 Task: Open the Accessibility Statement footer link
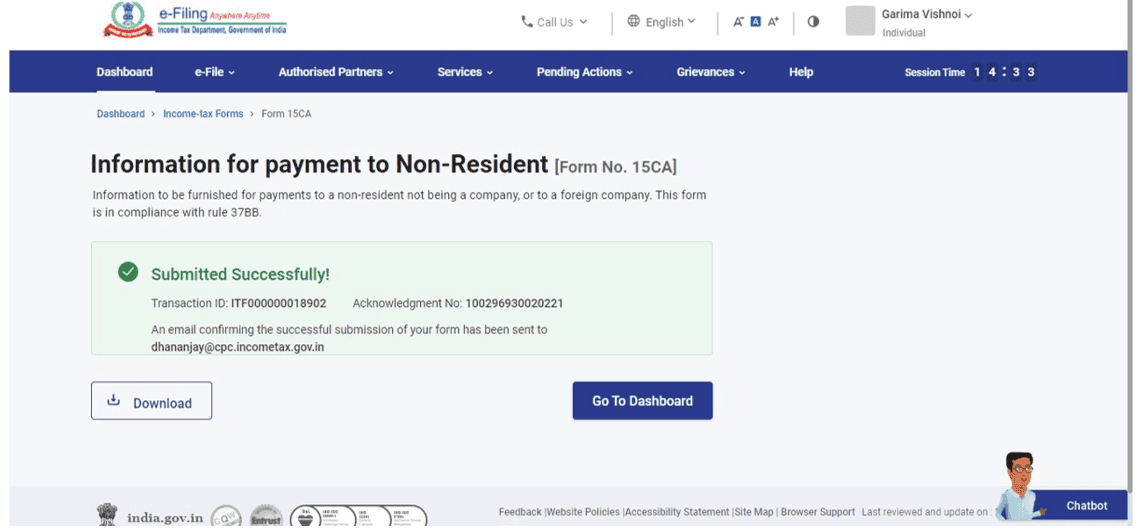(677, 512)
